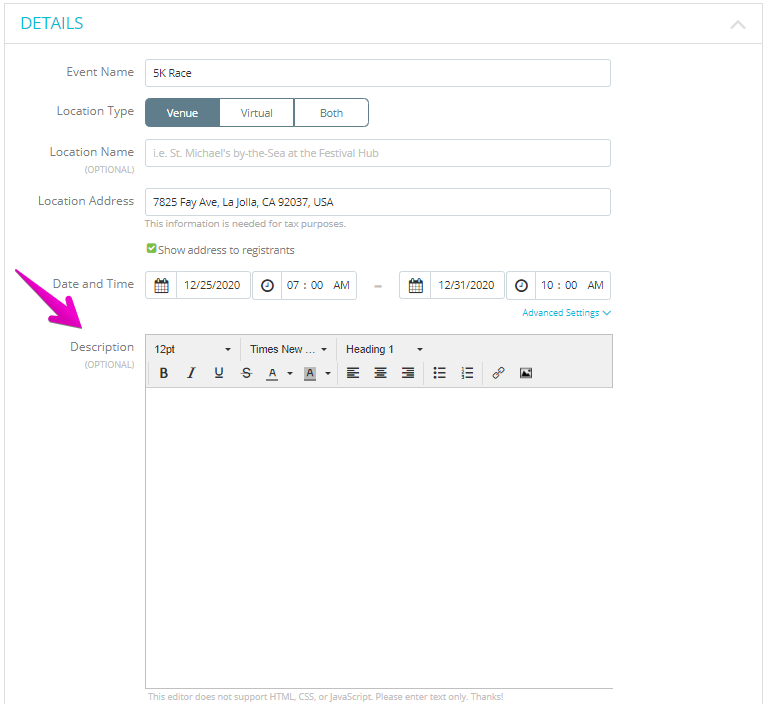Click the text color letter icon
The image size is (767, 704).
click(x=272, y=373)
